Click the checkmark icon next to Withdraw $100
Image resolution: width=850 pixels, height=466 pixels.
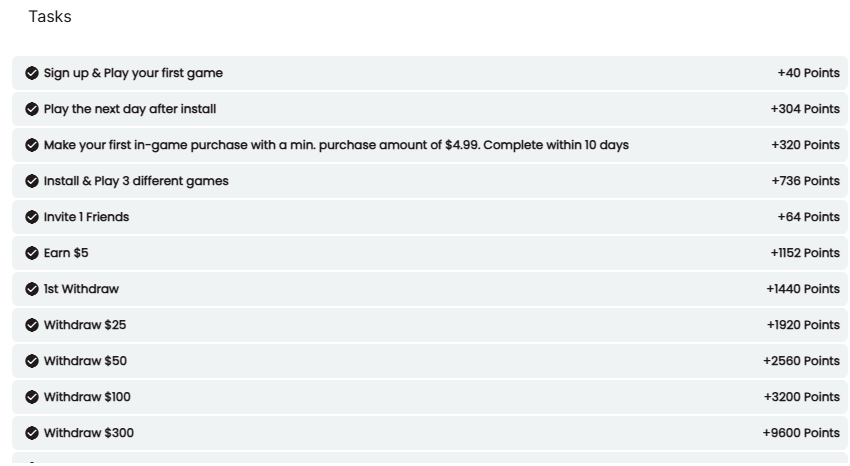coord(32,397)
